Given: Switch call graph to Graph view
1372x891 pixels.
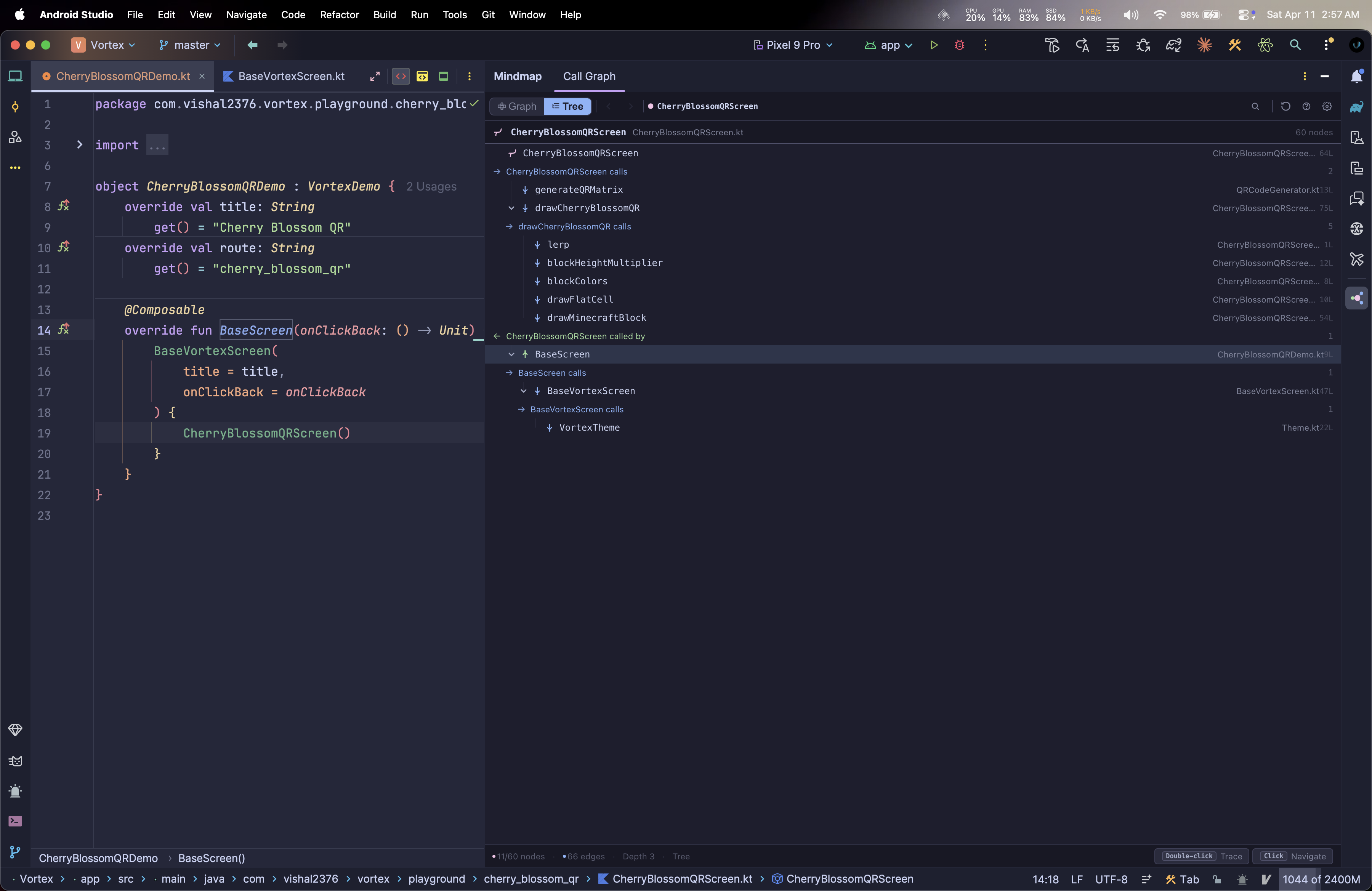Looking at the screenshot, I should tap(517, 106).
